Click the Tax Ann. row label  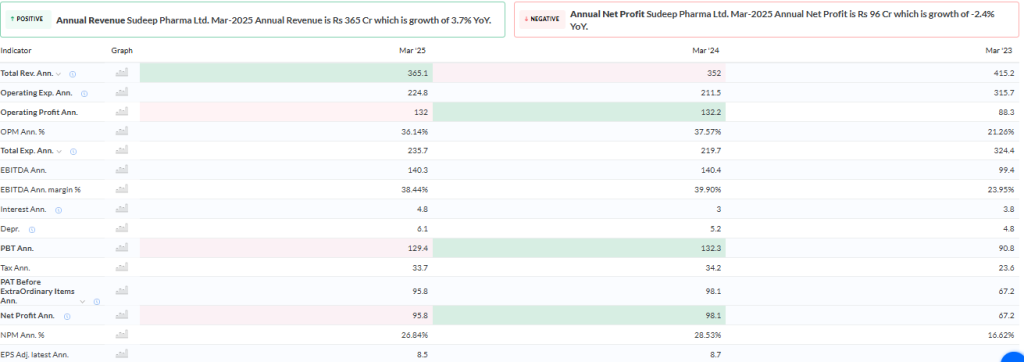(x=16, y=268)
